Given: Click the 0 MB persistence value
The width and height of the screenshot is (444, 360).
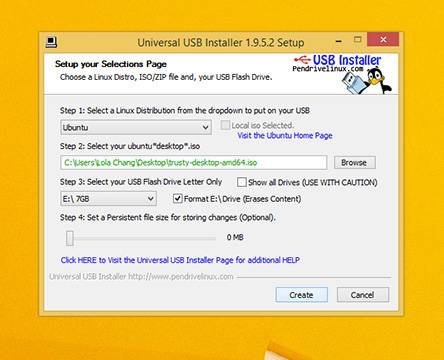Looking at the screenshot, I should (235, 237).
